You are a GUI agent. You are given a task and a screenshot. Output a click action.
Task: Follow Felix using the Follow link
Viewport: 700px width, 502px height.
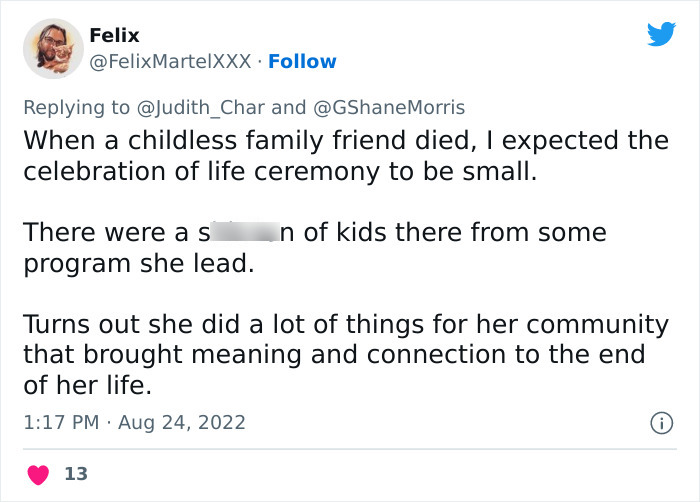[x=302, y=62]
